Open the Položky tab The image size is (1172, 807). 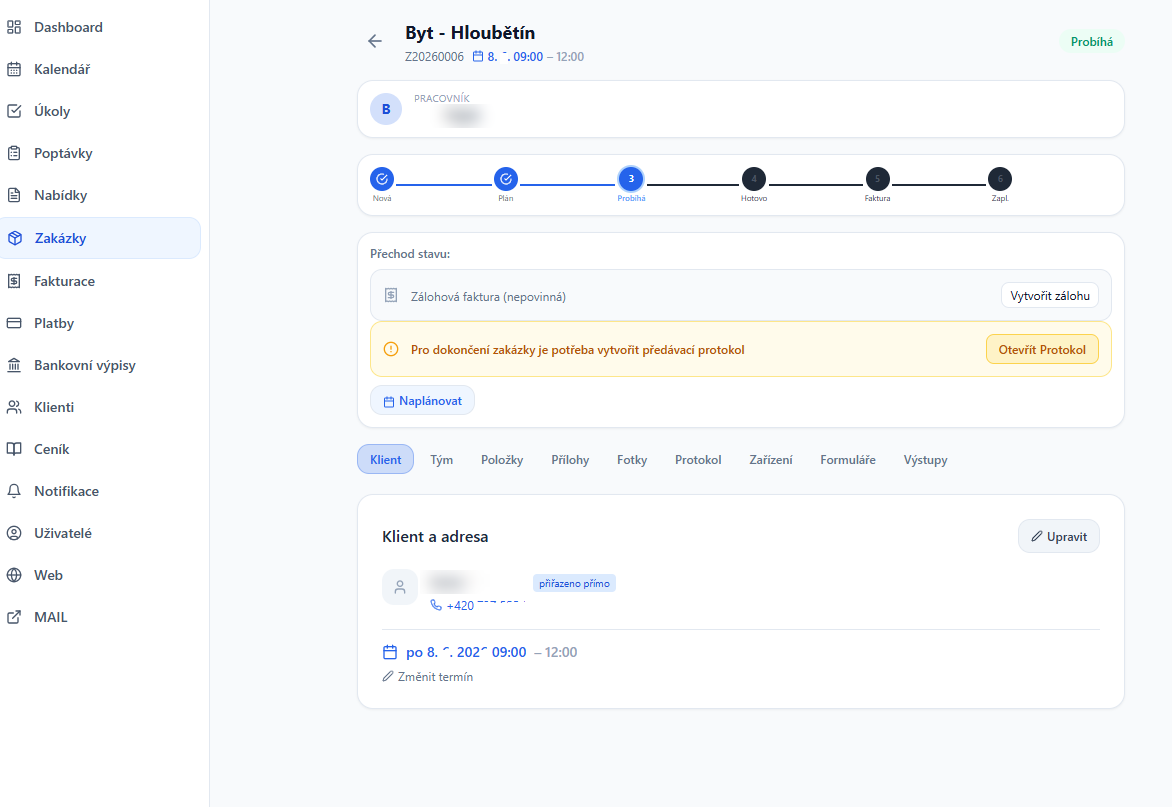point(502,460)
